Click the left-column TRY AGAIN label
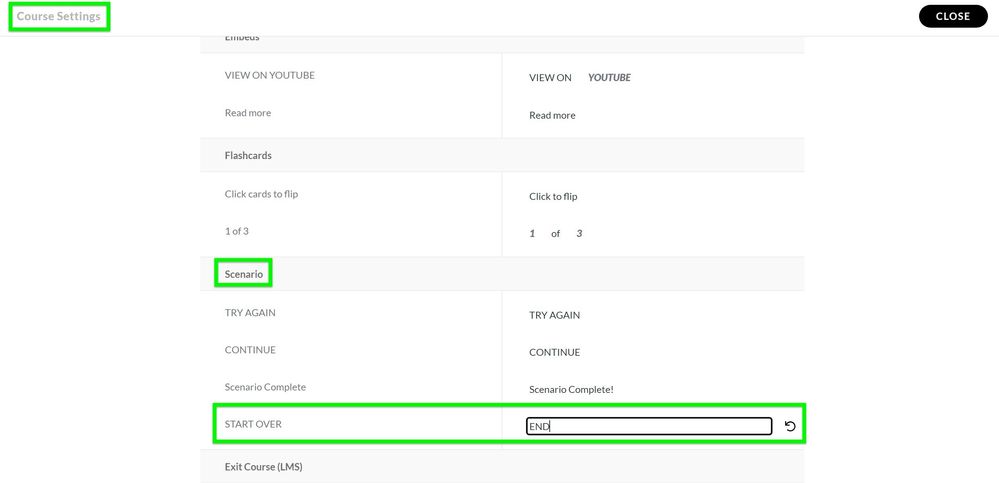 click(x=250, y=313)
